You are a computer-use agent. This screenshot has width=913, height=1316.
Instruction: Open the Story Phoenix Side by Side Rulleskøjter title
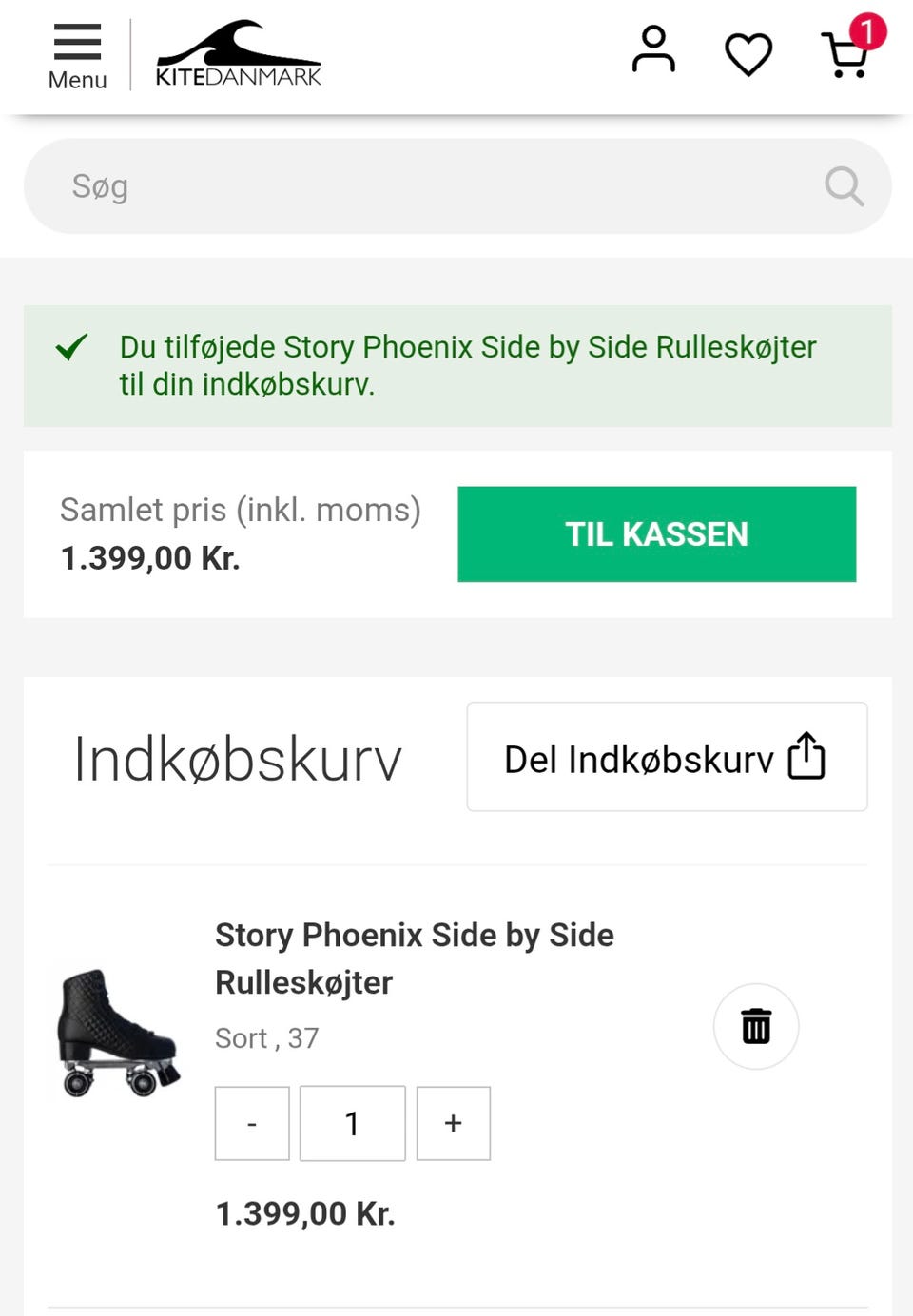coord(414,958)
